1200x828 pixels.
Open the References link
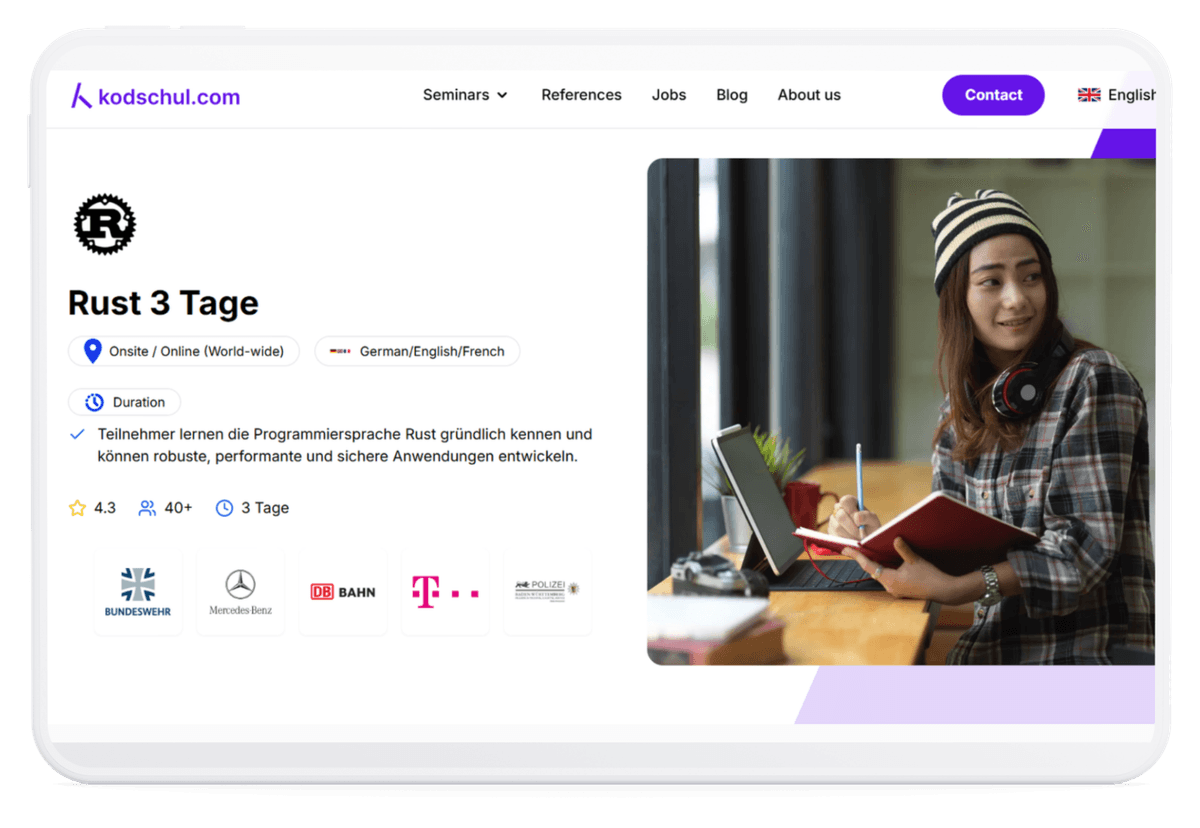581,95
